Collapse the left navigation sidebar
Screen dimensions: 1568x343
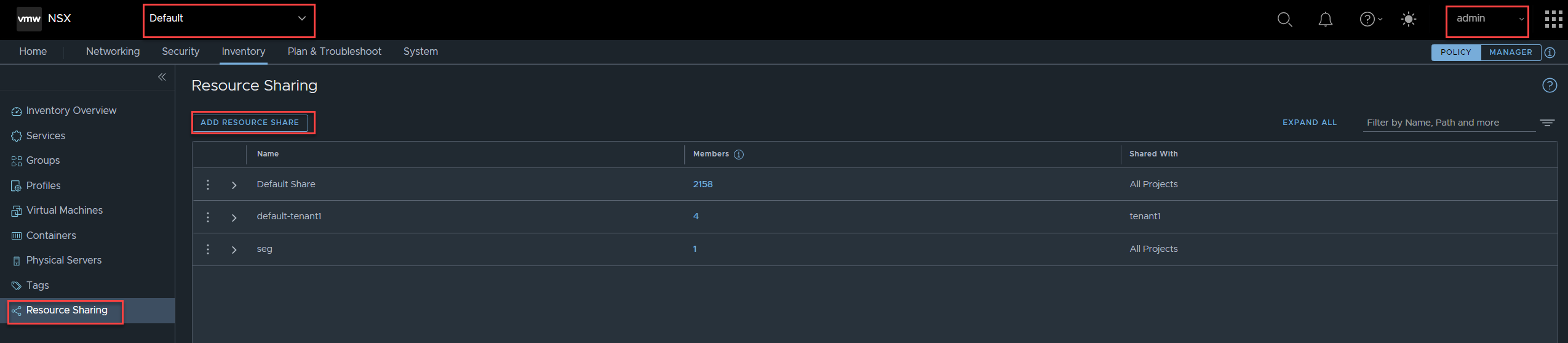pyautogui.click(x=162, y=77)
